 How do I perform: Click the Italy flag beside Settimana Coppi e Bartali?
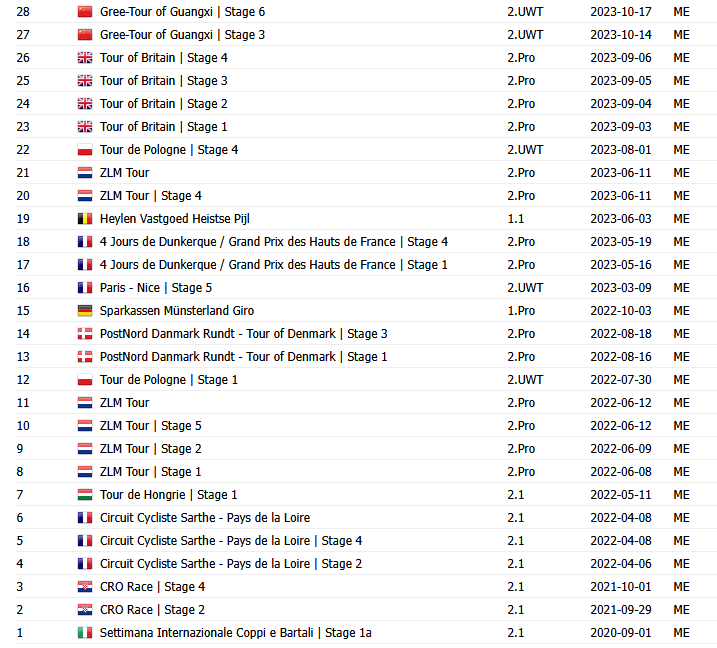pos(85,633)
